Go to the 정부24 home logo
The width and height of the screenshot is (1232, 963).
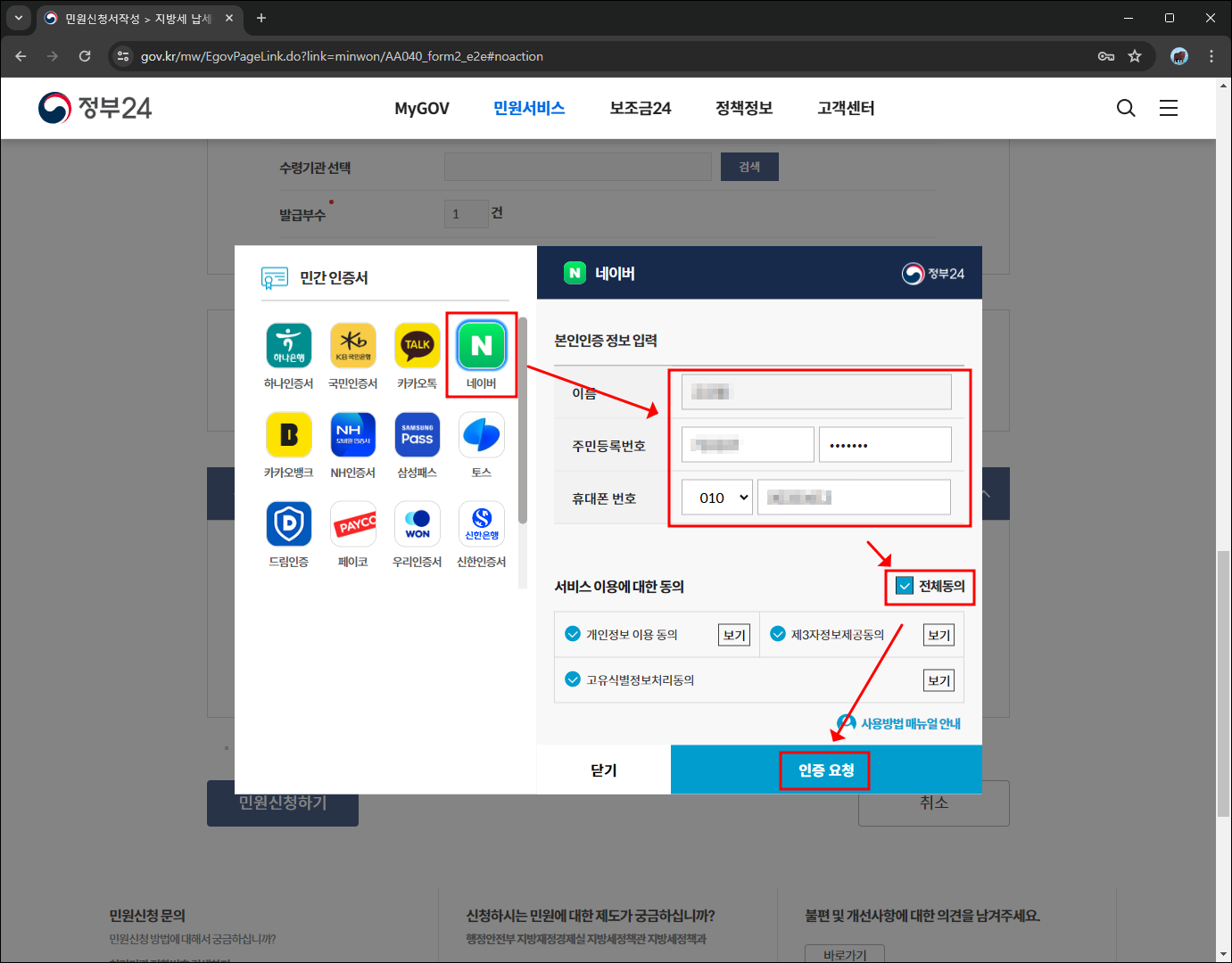coord(95,108)
